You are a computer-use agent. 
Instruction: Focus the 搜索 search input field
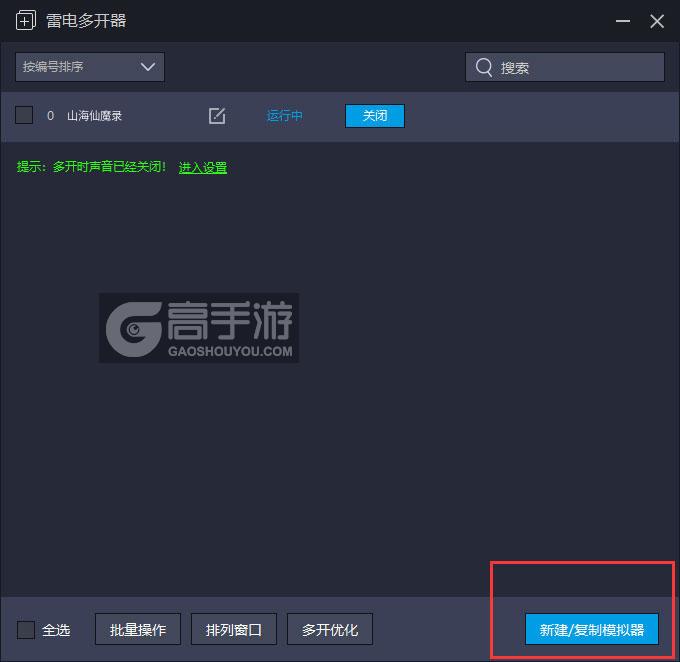565,67
